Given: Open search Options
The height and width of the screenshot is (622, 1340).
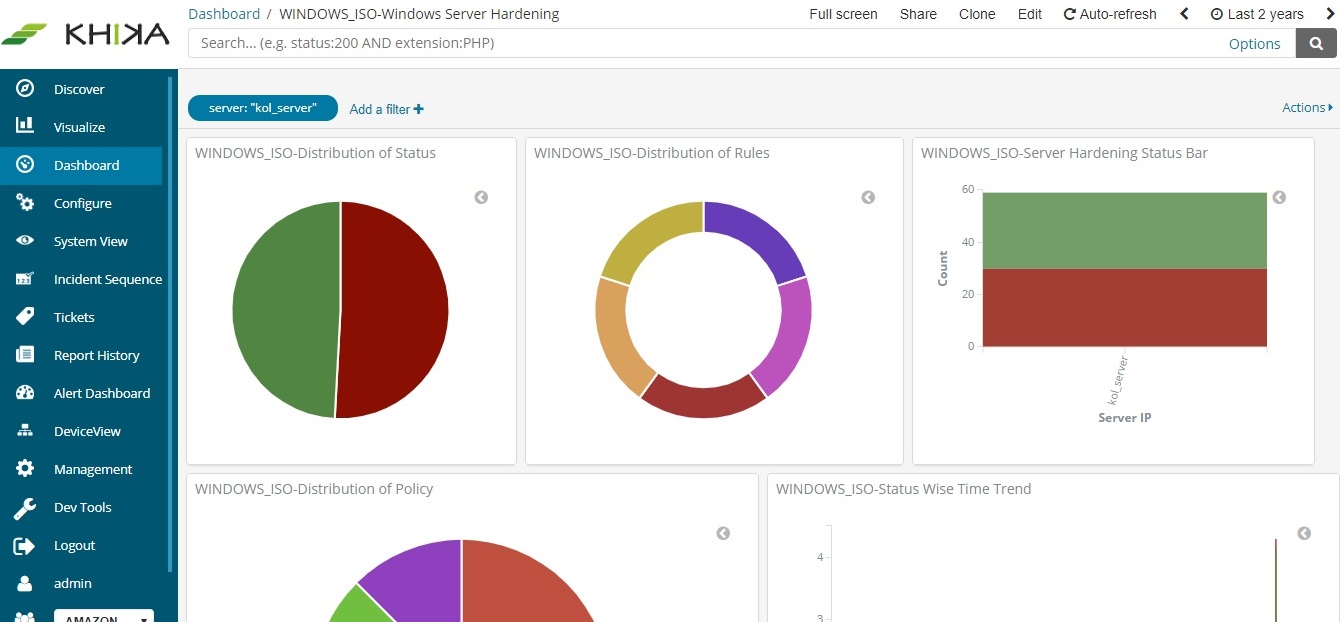Looking at the screenshot, I should pyautogui.click(x=1254, y=43).
